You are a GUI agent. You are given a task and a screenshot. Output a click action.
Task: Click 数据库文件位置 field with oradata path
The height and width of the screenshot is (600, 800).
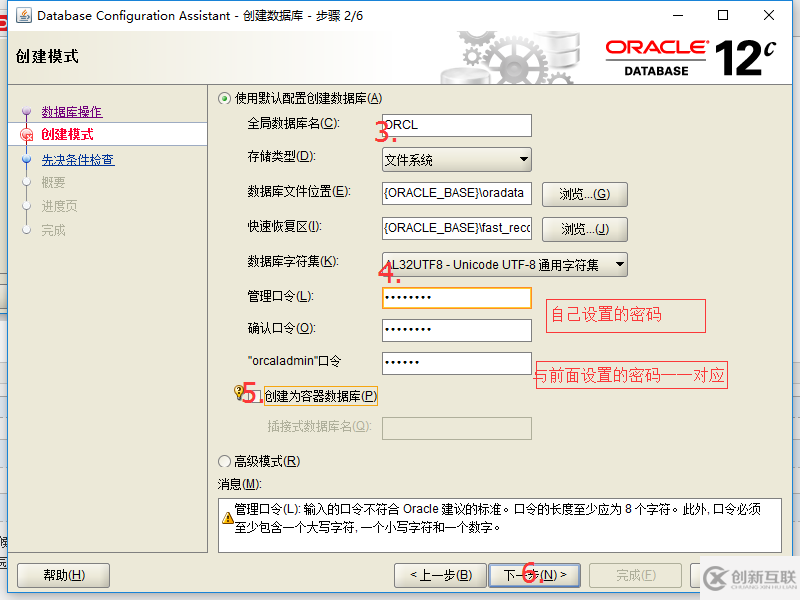pos(457,193)
